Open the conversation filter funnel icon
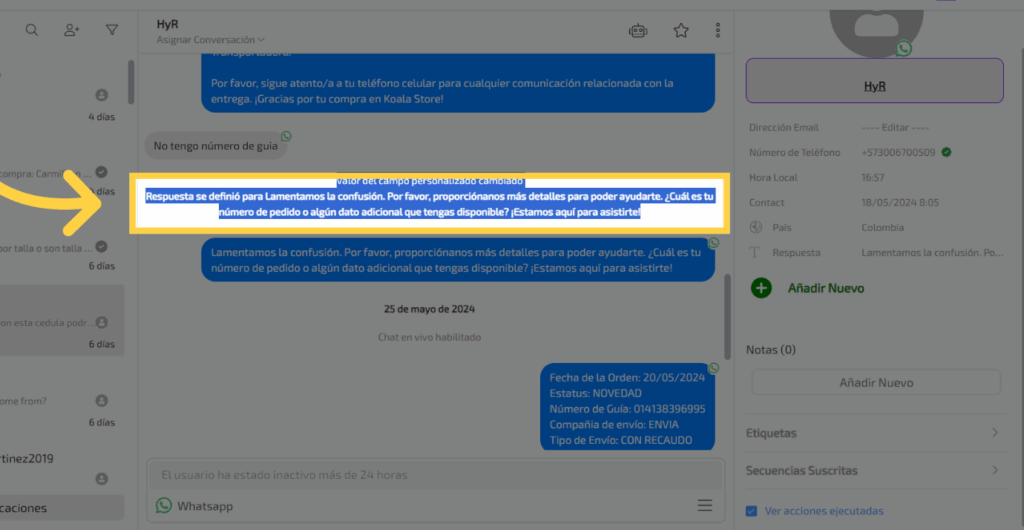Image resolution: width=1024 pixels, height=530 pixels. click(112, 30)
